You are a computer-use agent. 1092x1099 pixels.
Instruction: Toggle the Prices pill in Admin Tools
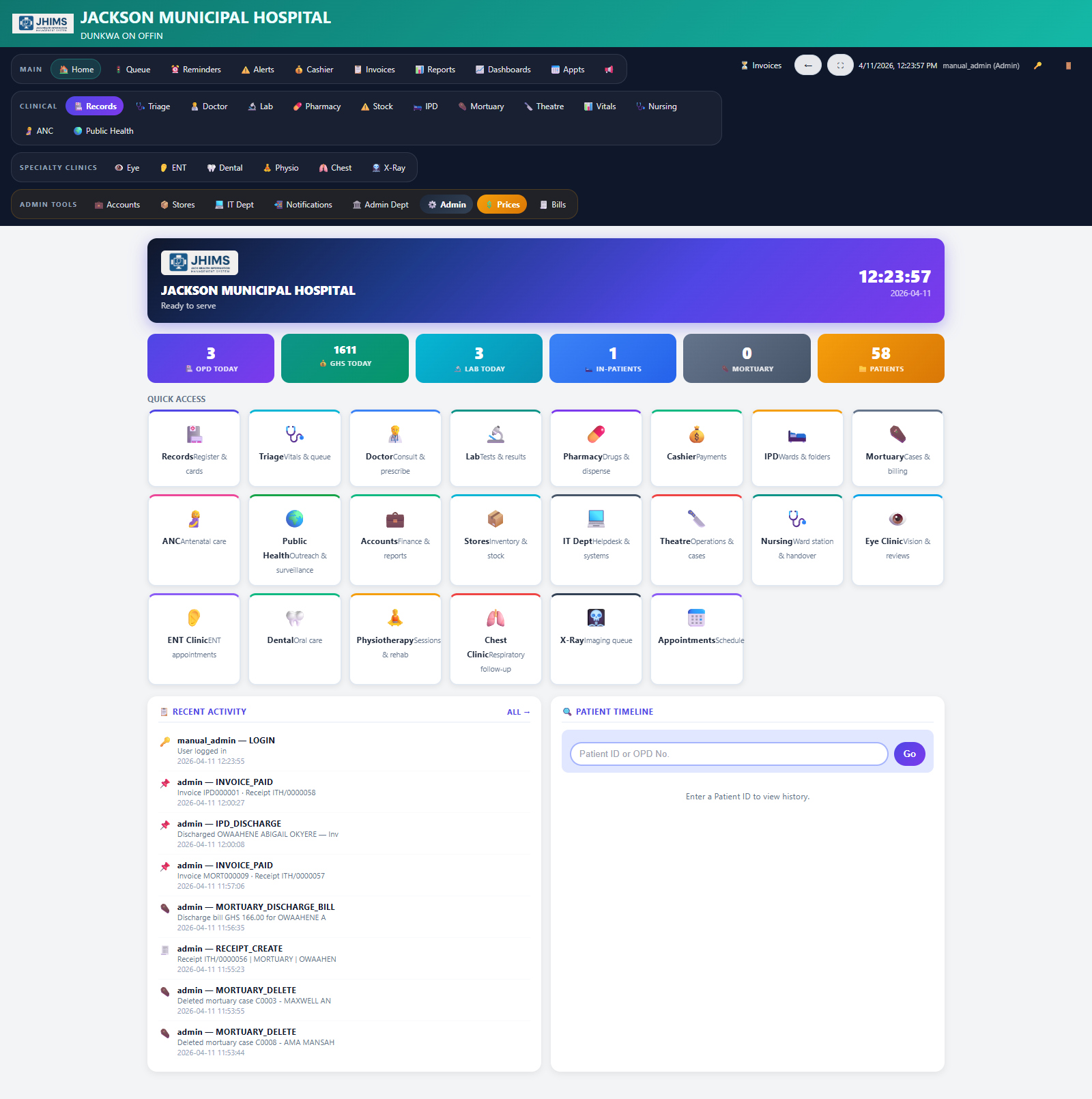click(x=502, y=204)
